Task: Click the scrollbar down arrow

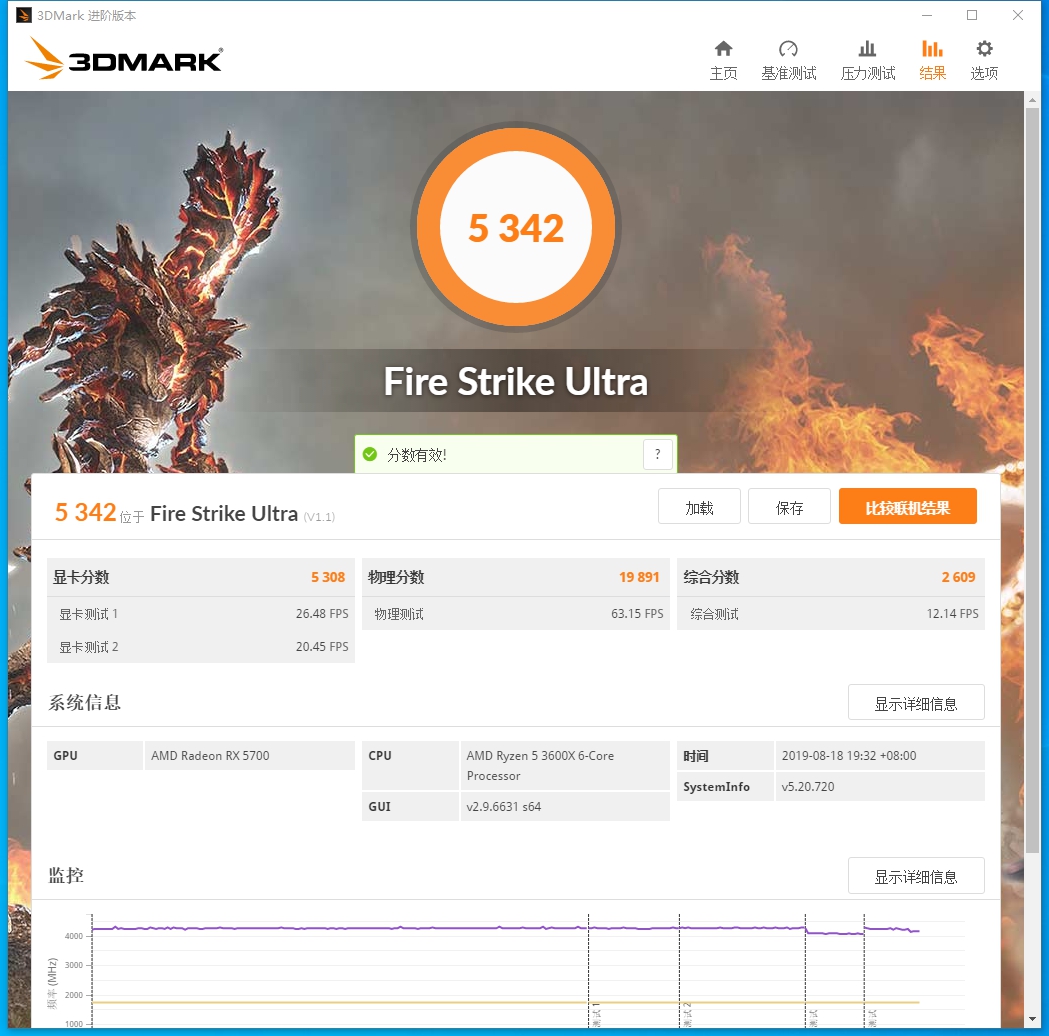Action: 1032,1019
